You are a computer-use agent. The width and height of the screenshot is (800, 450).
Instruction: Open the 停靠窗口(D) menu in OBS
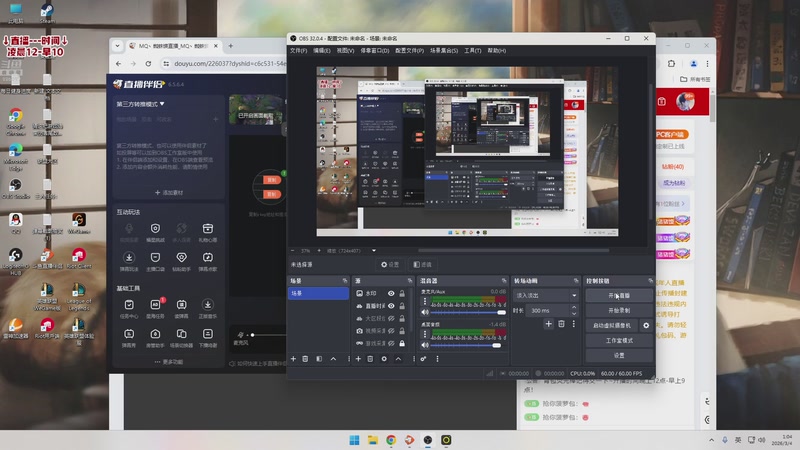point(374,51)
